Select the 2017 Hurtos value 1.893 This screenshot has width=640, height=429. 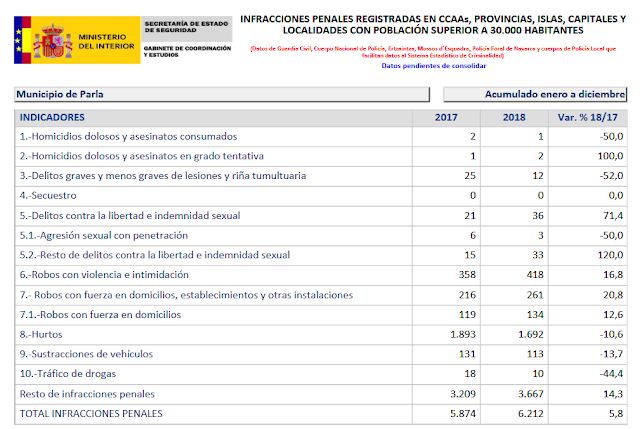point(463,335)
